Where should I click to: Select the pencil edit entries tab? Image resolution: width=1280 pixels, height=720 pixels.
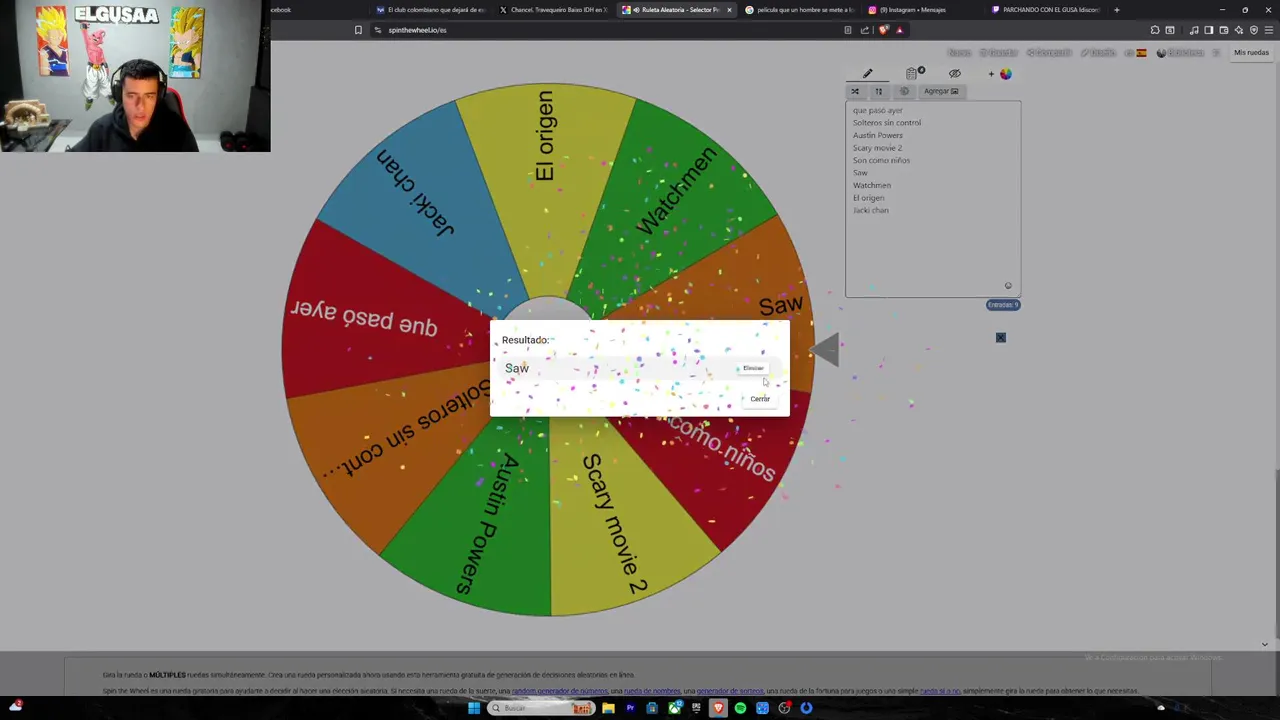point(868,73)
